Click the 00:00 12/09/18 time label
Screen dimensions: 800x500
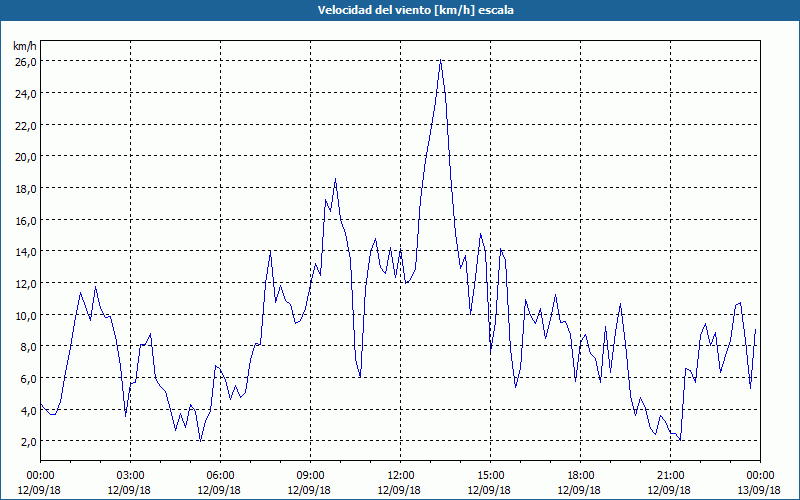[x=40, y=483]
